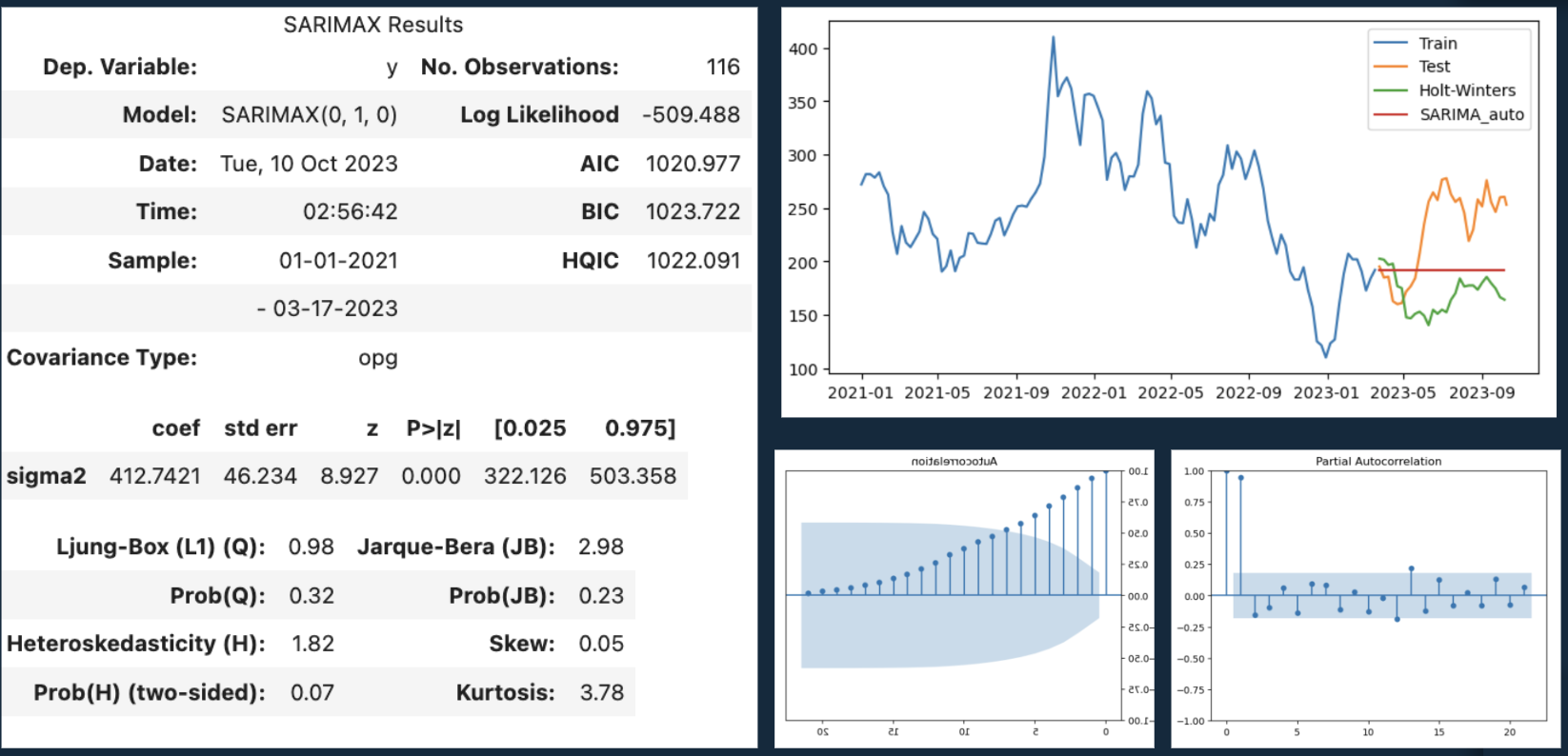Image resolution: width=1568 pixels, height=756 pixels.
Task: Select the SARIMA_auto legend label
Action: coord(1471,114)
